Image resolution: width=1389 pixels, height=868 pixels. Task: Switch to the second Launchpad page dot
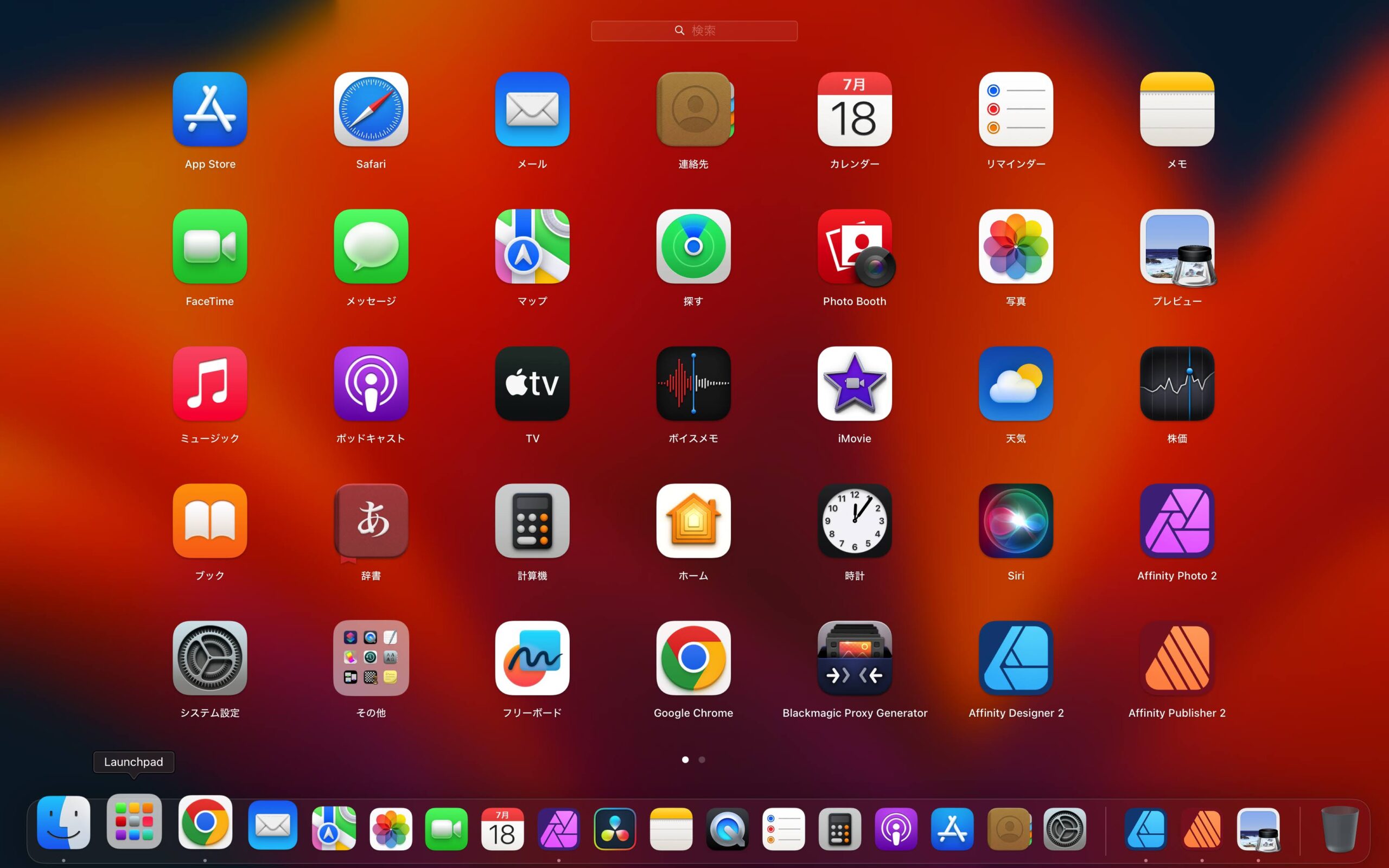coord(702,759)
